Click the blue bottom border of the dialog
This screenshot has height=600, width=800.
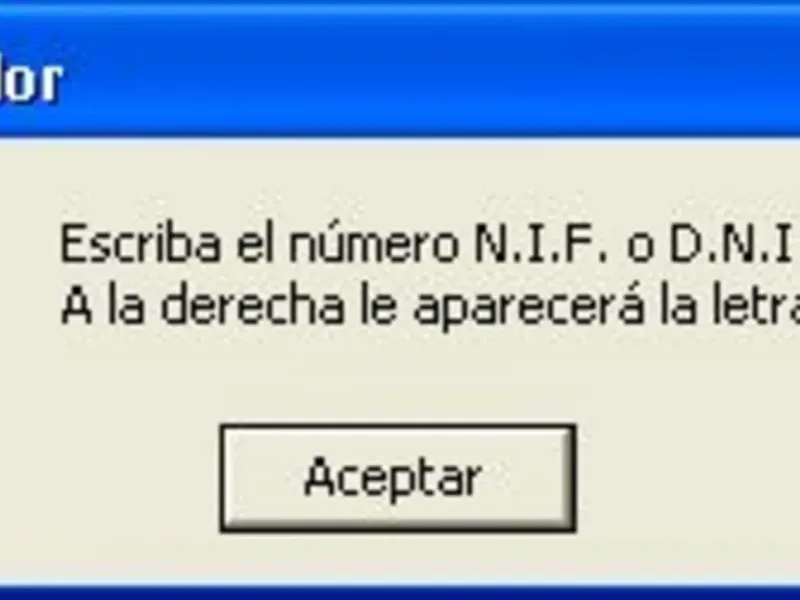tap(400, 593)
